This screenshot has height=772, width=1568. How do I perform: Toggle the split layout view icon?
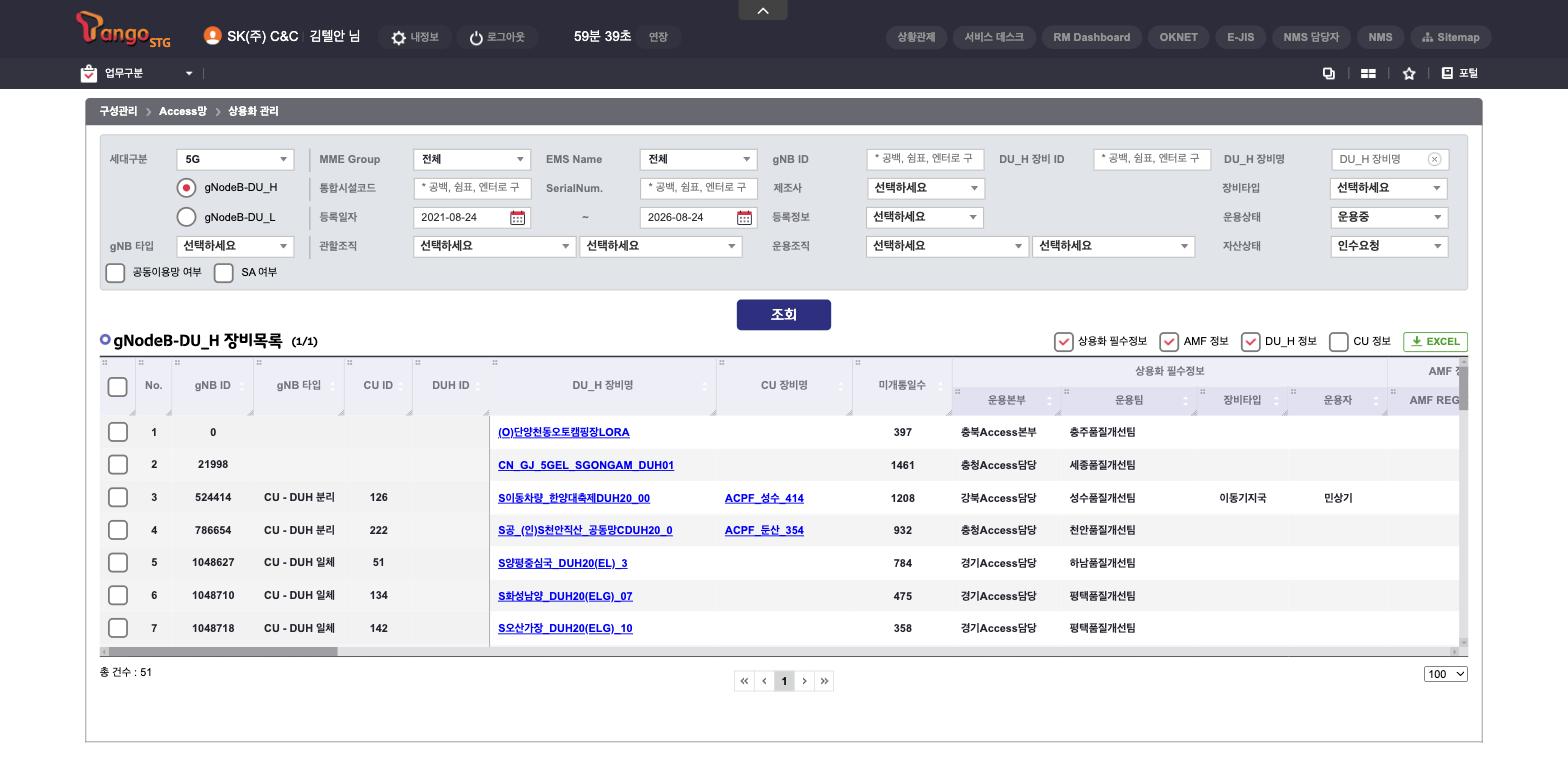point(1368,73)
